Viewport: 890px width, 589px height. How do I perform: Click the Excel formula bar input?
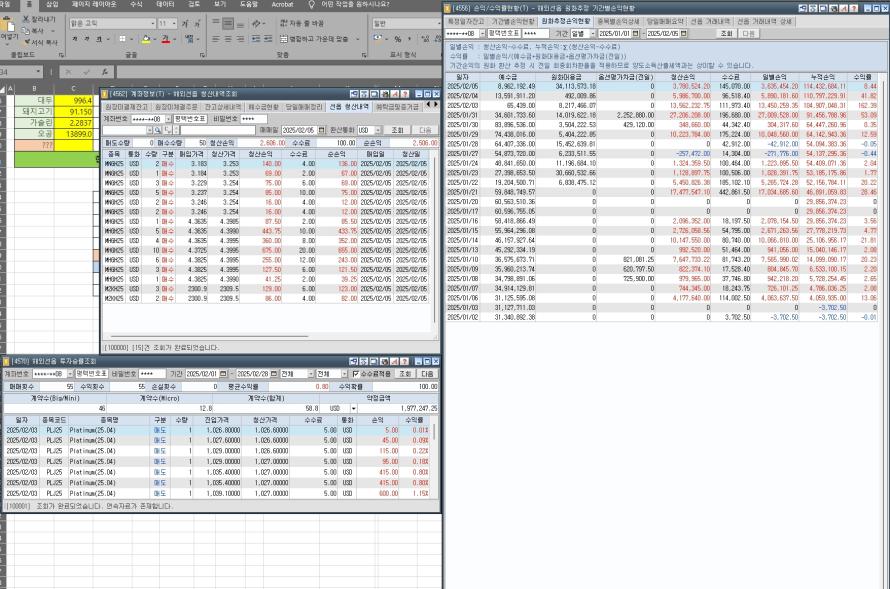coord(279,72)
